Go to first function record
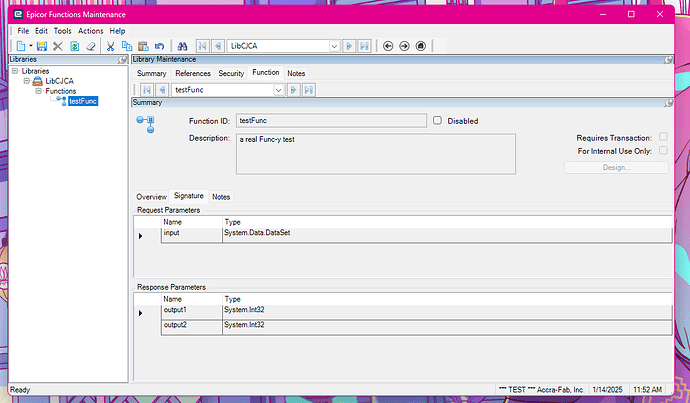 (147, 90)
